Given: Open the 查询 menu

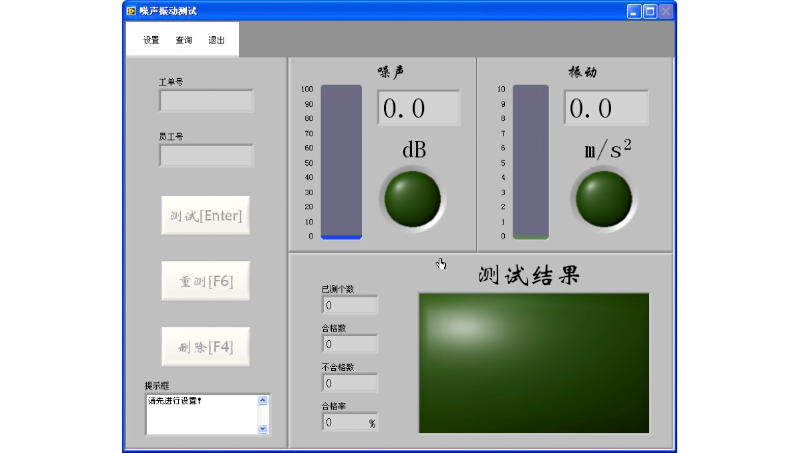Looking at the screenshot, I should tap(184, 40).
